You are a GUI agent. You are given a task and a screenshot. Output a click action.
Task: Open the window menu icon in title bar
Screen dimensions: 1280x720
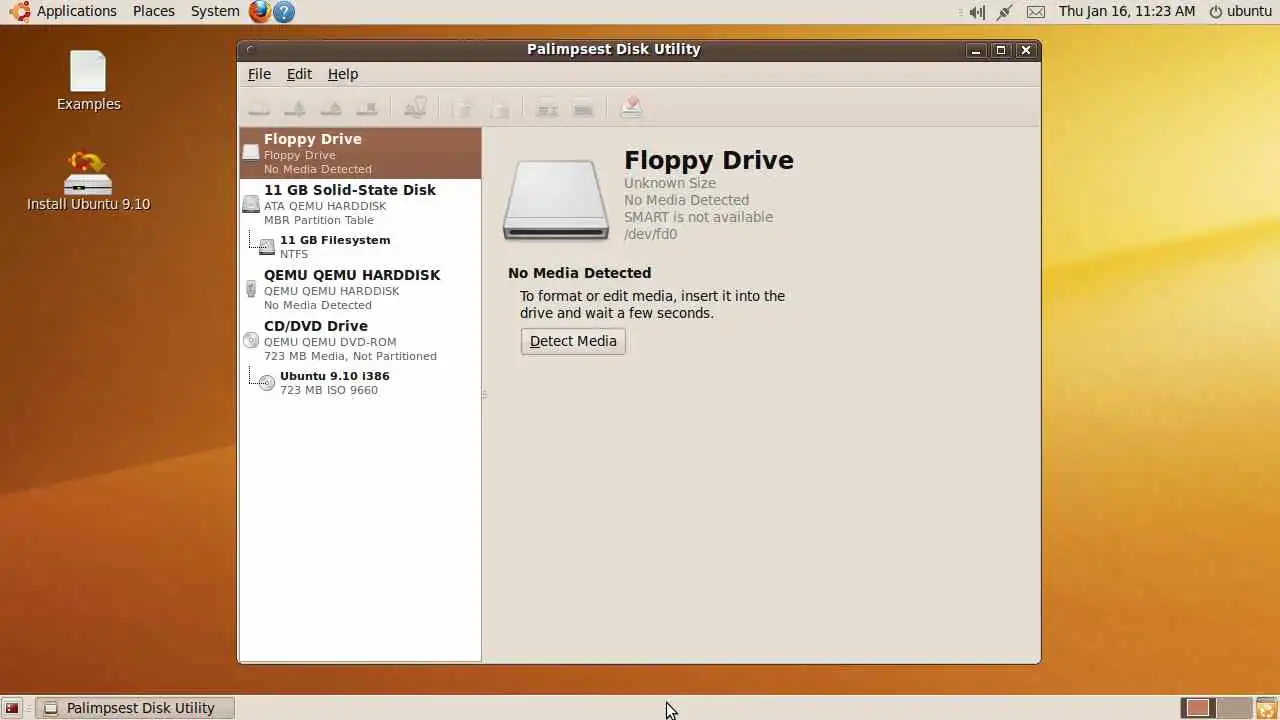pyautogui.click(x=250, y=49)
